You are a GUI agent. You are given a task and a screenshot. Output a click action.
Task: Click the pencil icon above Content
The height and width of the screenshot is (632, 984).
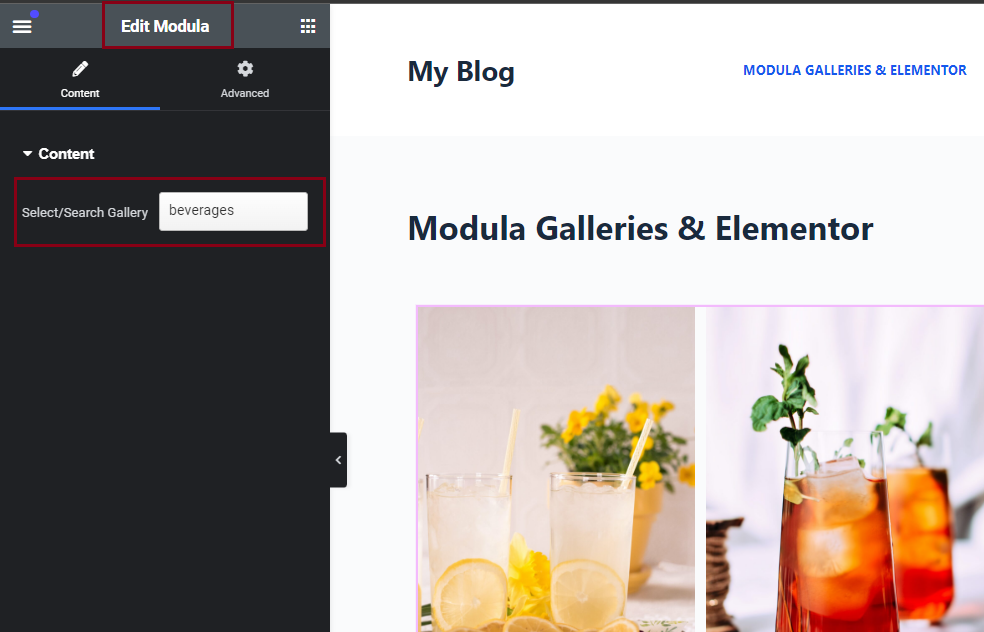[x=80, y=68]
